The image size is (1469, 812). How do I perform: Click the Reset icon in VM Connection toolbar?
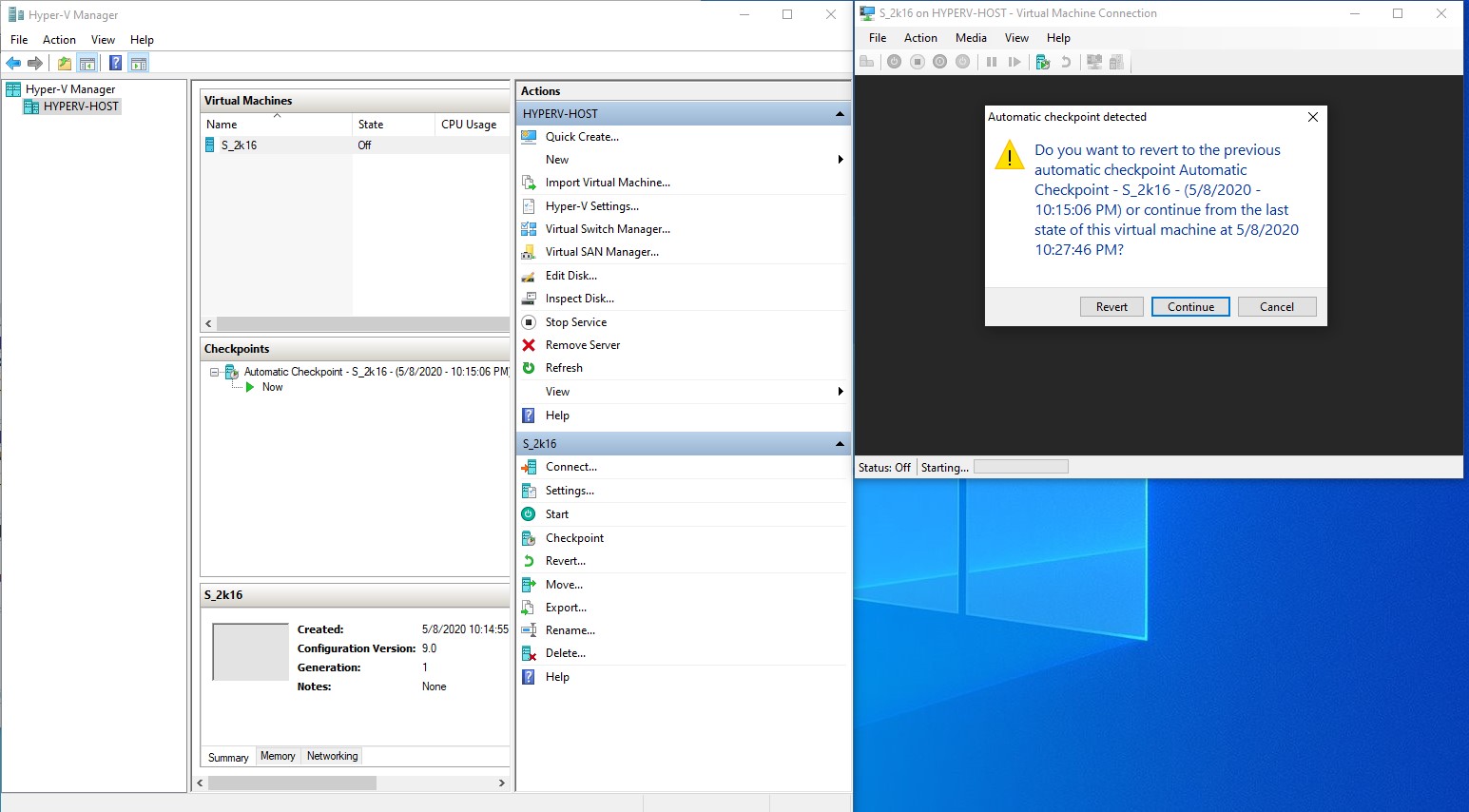[1015, 62]
